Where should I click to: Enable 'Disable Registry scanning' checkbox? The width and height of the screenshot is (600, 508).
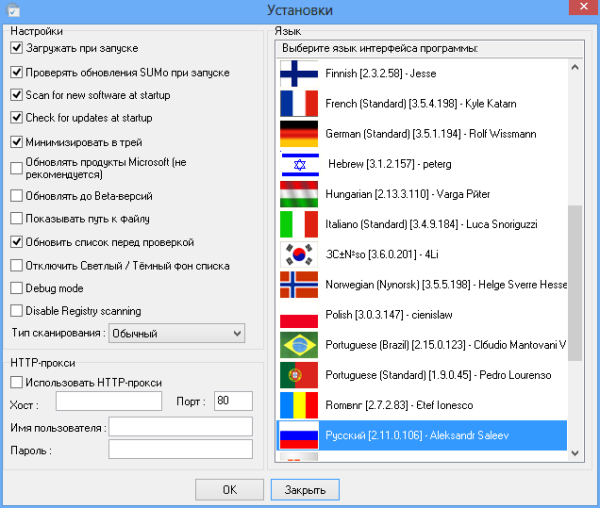(x=16, y=311)
